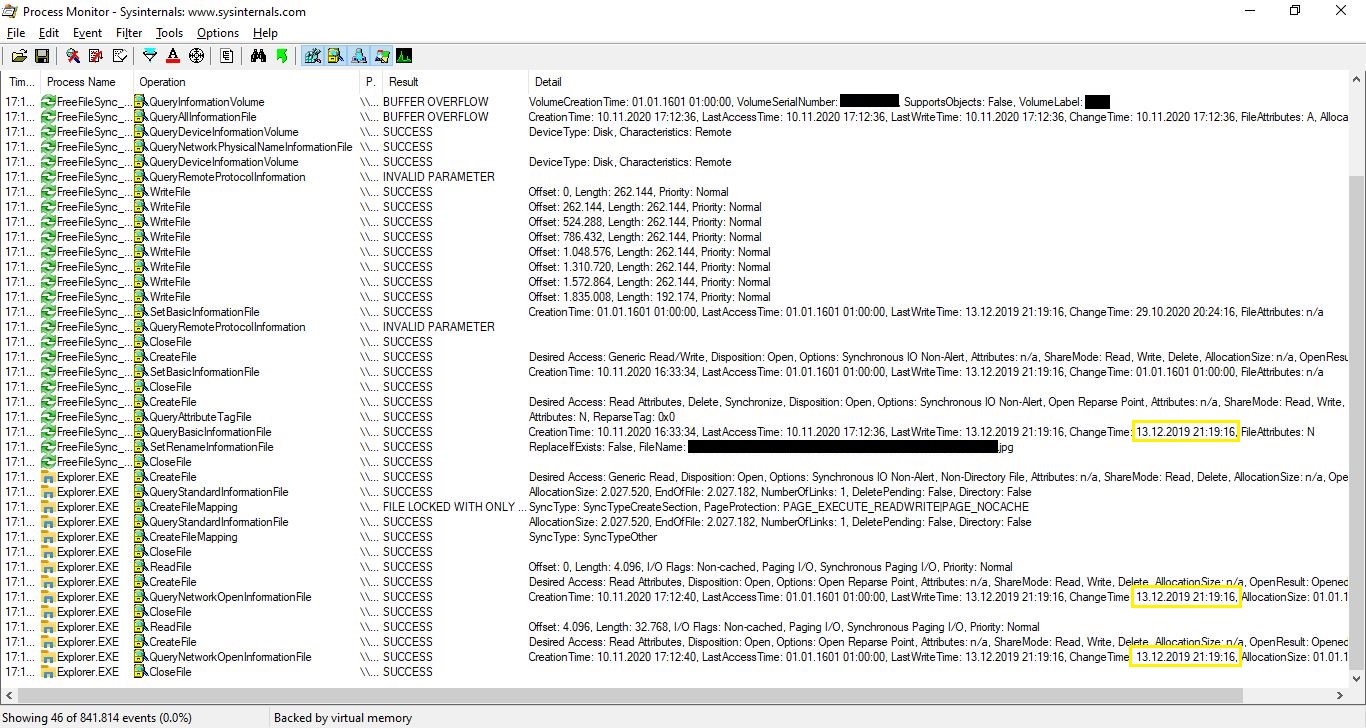Click 'Showing 46 of 841.814 events' status text
This screenshot has height=728, width=1366.
coord(98,717)
